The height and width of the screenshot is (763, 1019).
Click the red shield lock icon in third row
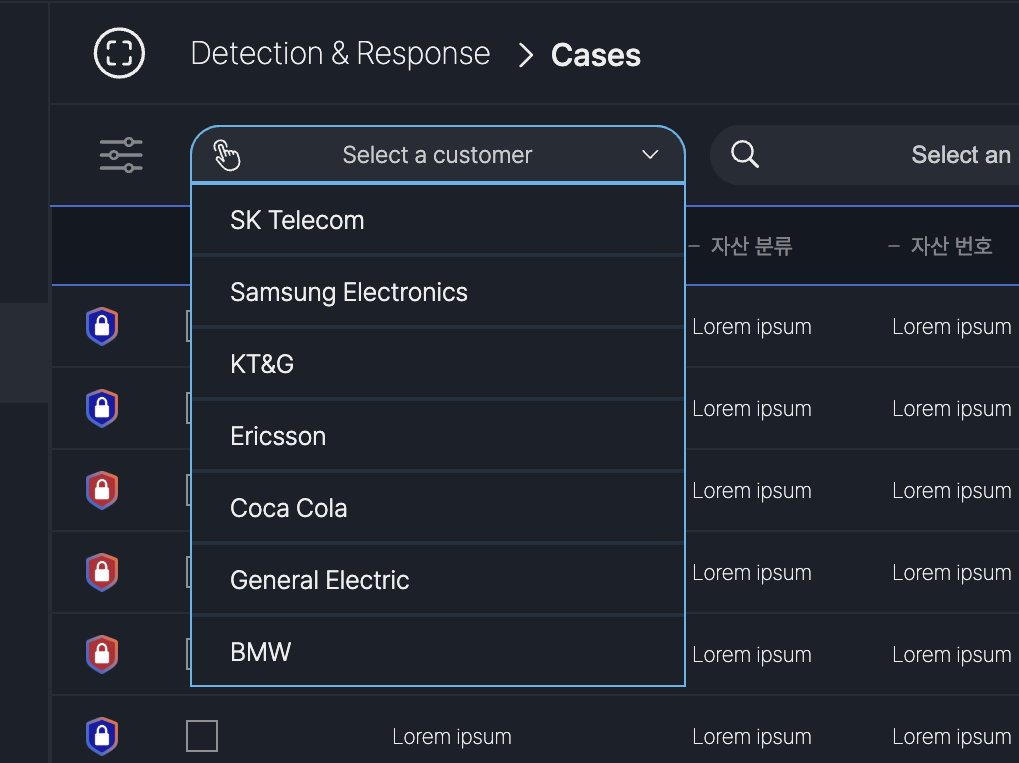tap(101, 491)
